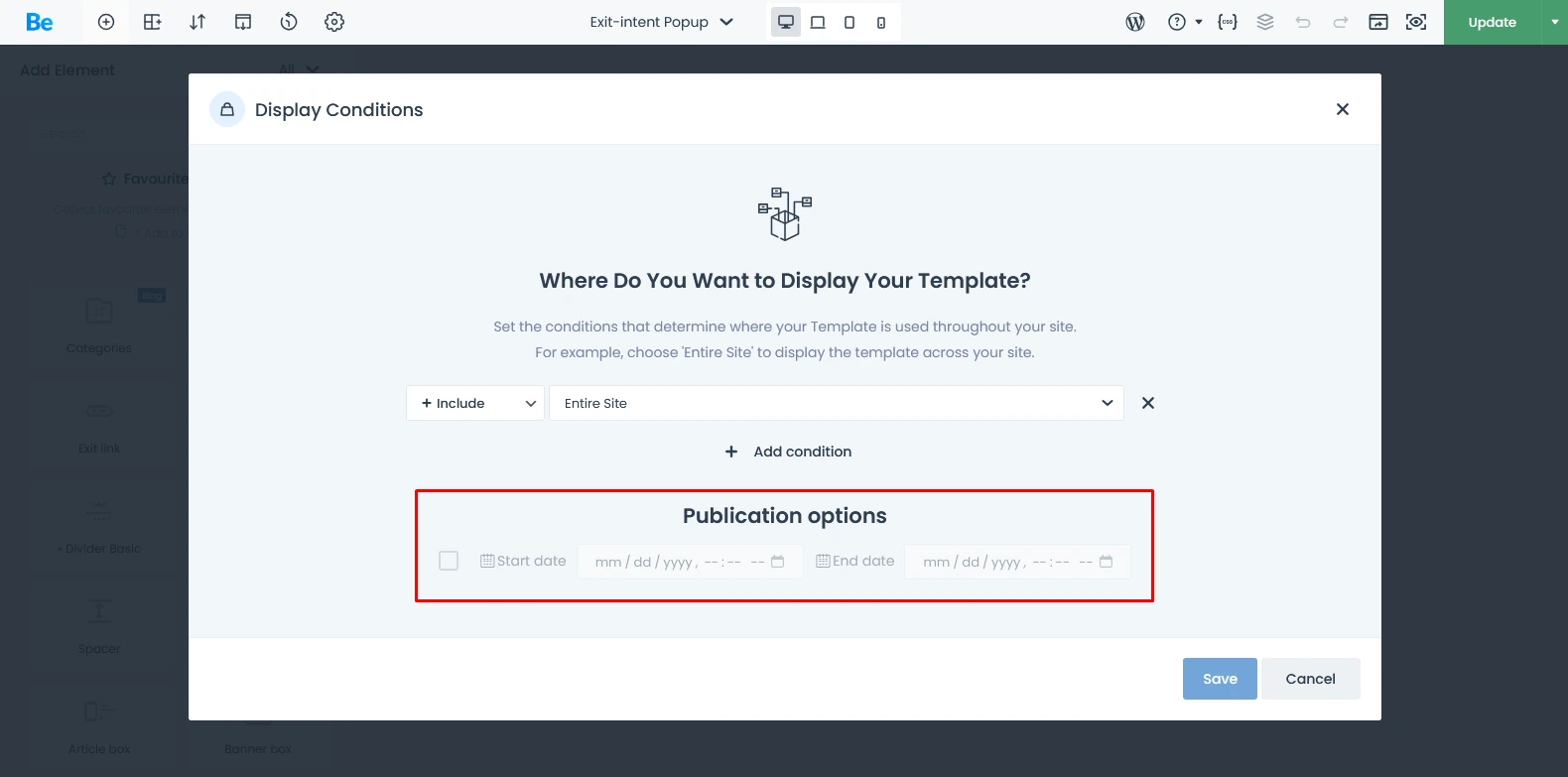This screenshot has width=1568, height=777.
Task: Click the undo arrow icon
Action: tap(1303, 22)
